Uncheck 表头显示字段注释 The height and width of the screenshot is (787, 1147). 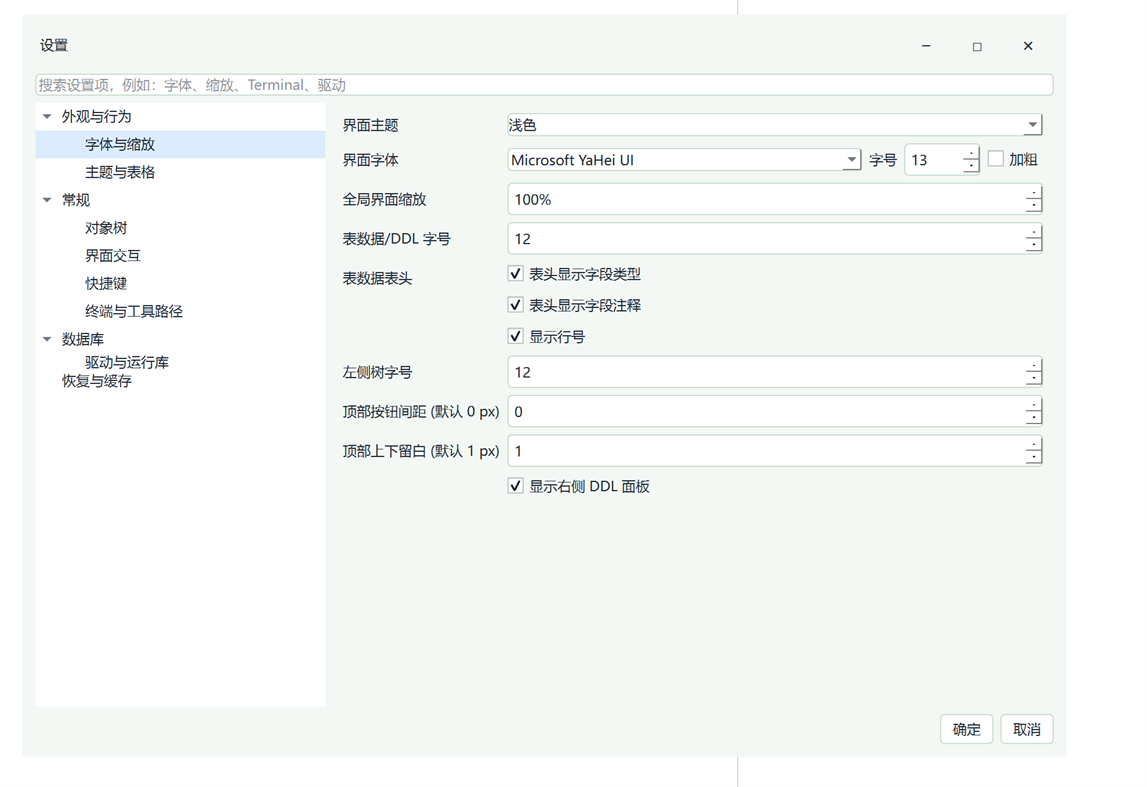click(516, 304)
